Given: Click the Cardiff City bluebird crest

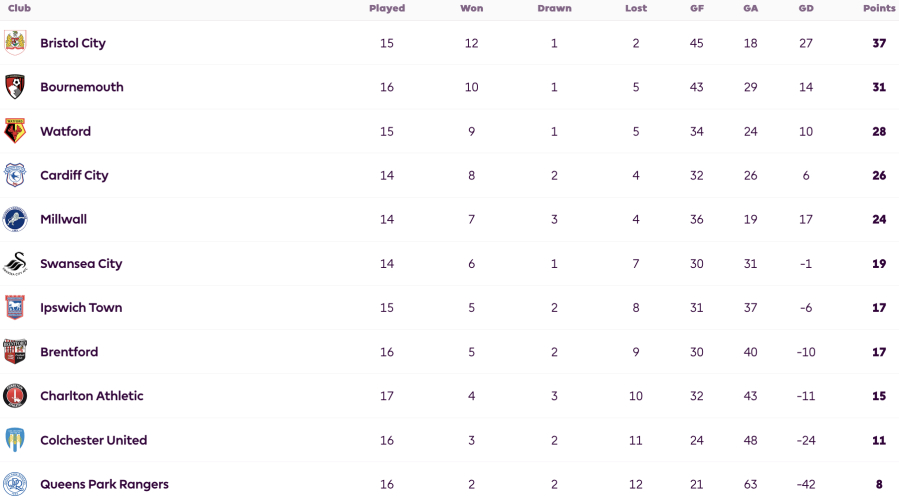Looking at the screenshot, I should coord(15,175).
